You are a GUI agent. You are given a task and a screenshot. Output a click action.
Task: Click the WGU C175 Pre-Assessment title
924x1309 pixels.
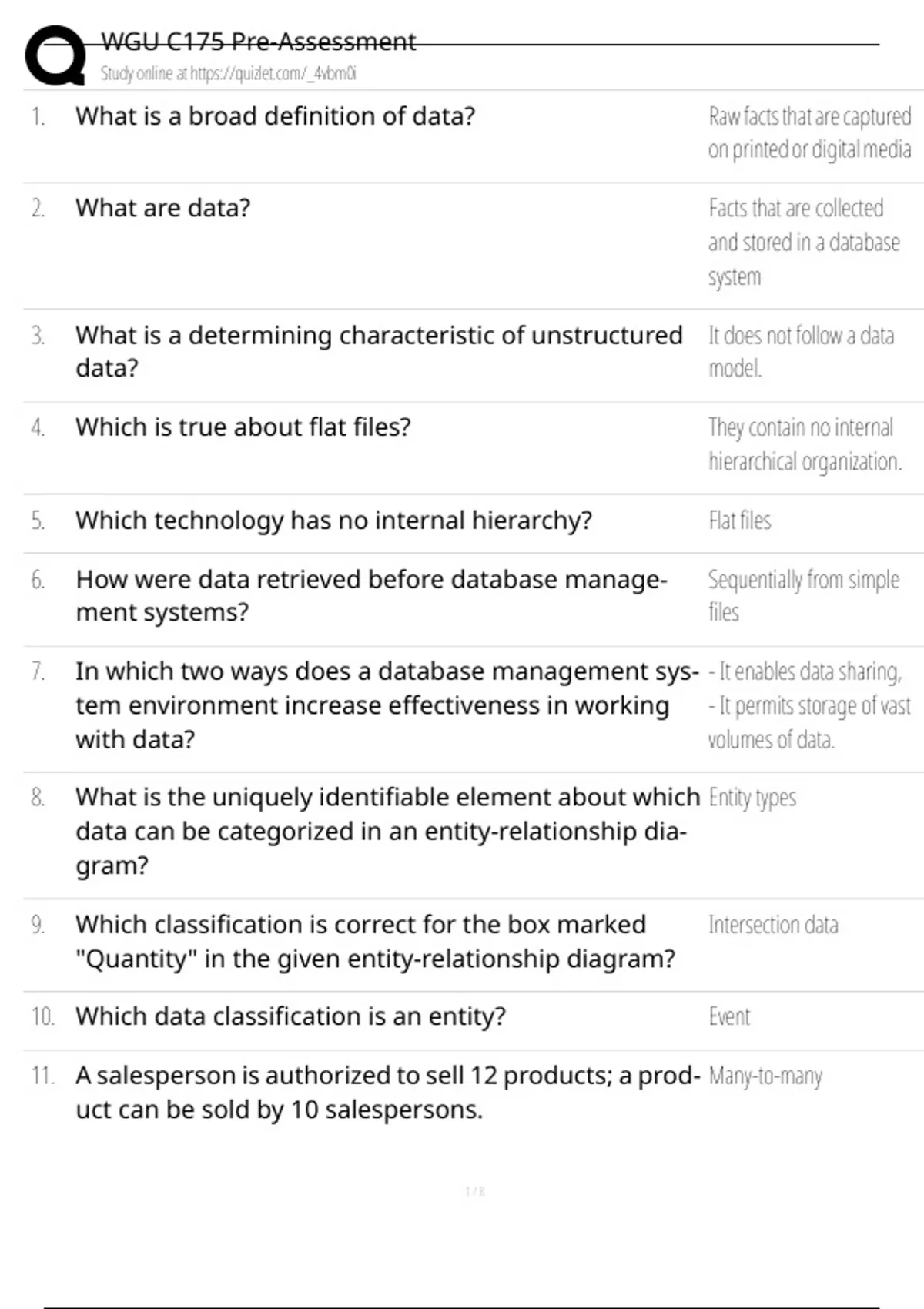[x=259, y=41]
